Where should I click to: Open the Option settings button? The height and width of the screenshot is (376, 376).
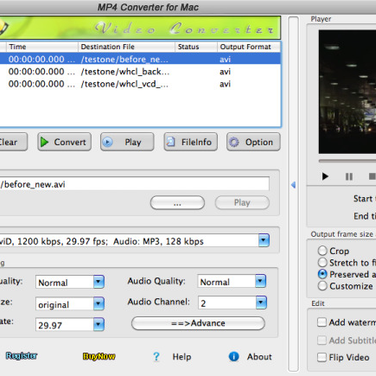(253, 142)
